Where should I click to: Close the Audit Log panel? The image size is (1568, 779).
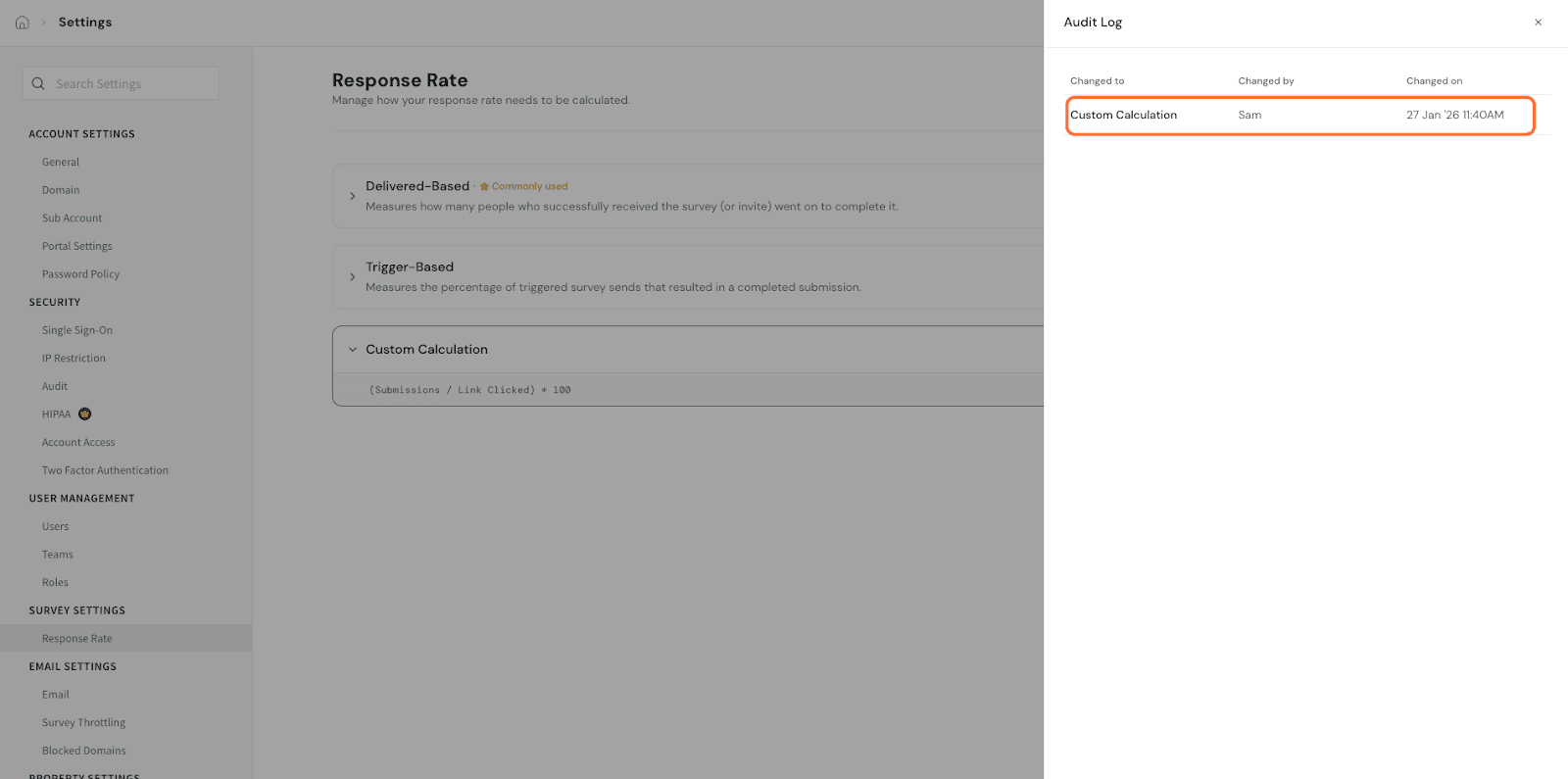pyautogui.click(x=1538, y=23)
